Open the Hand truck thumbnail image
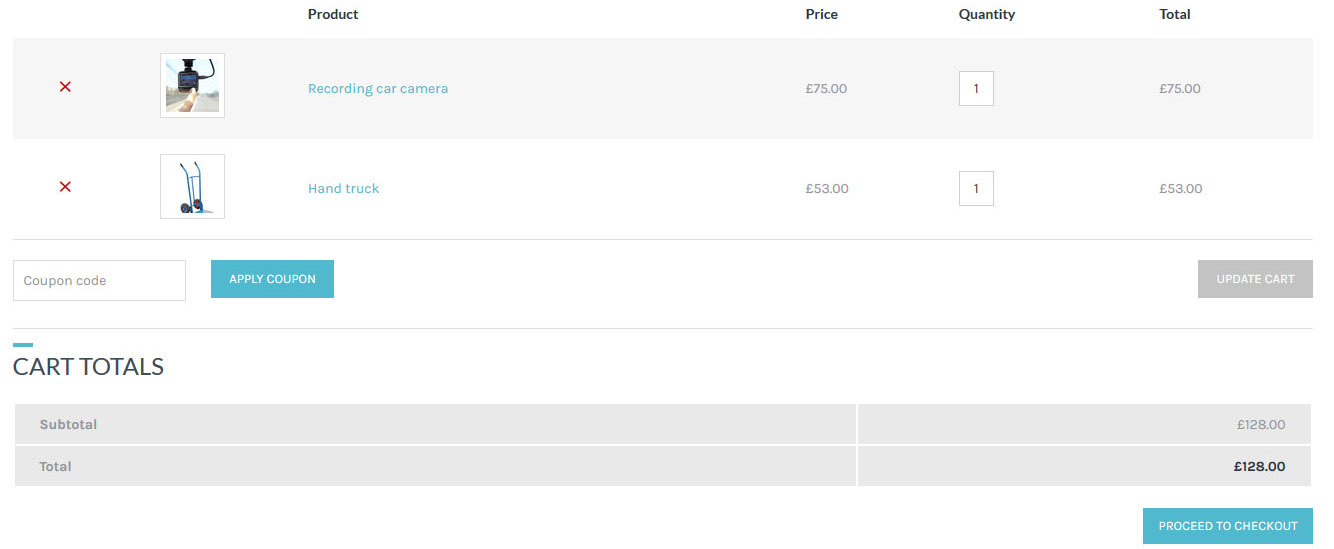This screenshot has width=1334, height=549. click(x=192, y=186)
